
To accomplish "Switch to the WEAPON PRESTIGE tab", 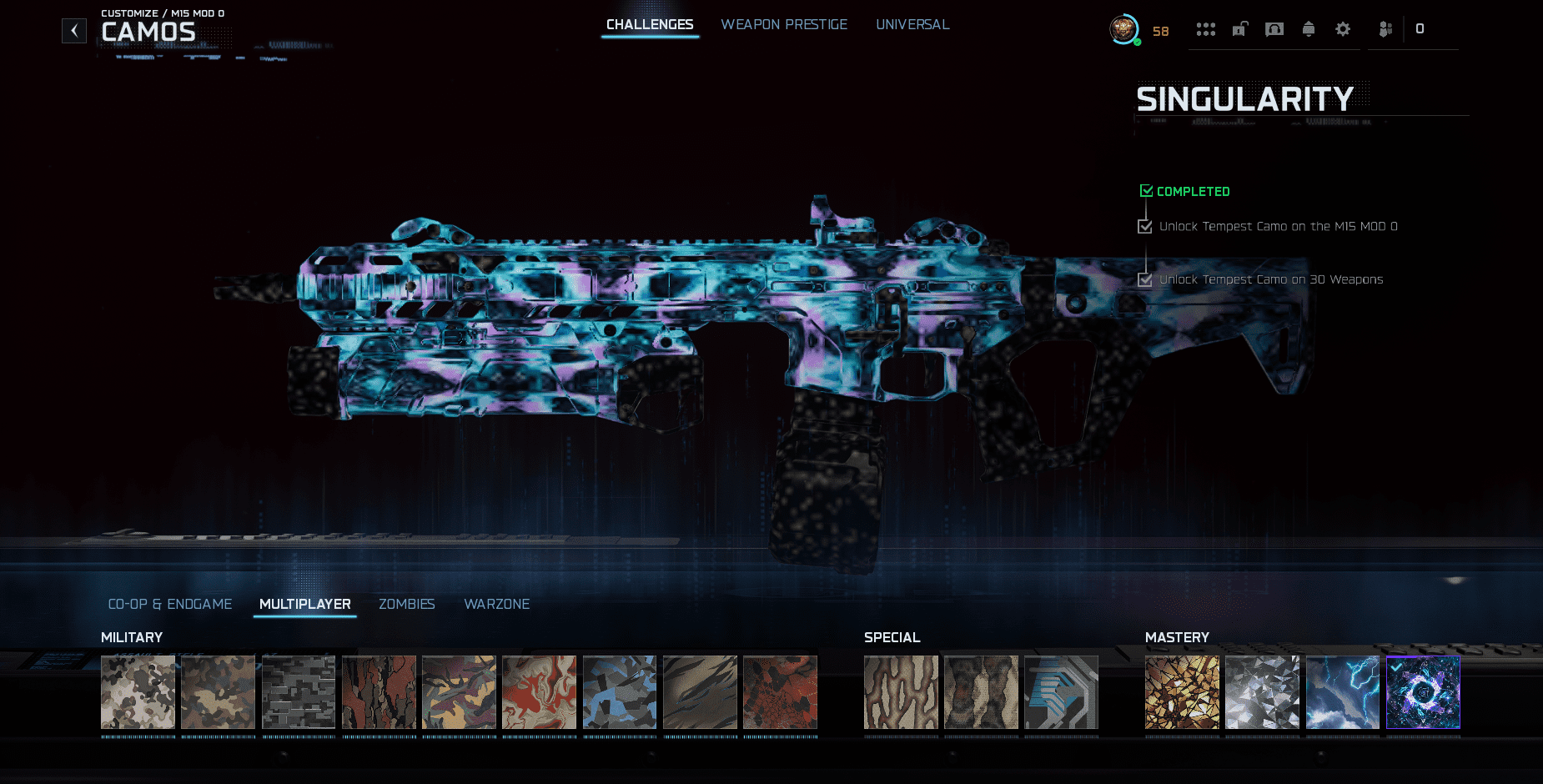I will click(783, 24).
